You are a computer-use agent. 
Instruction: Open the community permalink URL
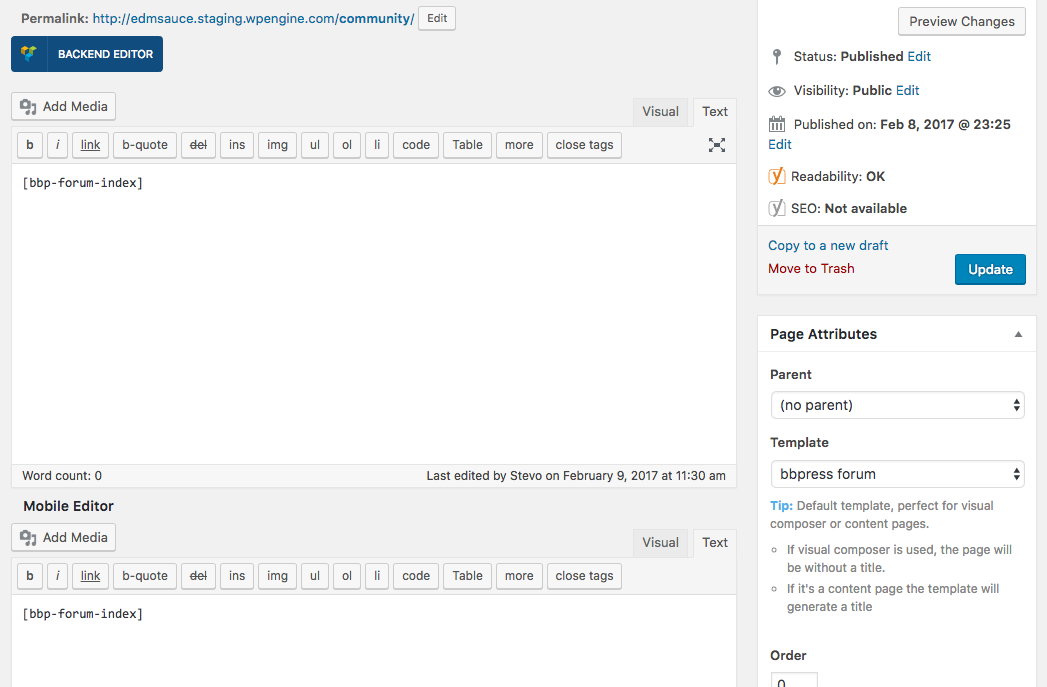[x=253, y=19]
